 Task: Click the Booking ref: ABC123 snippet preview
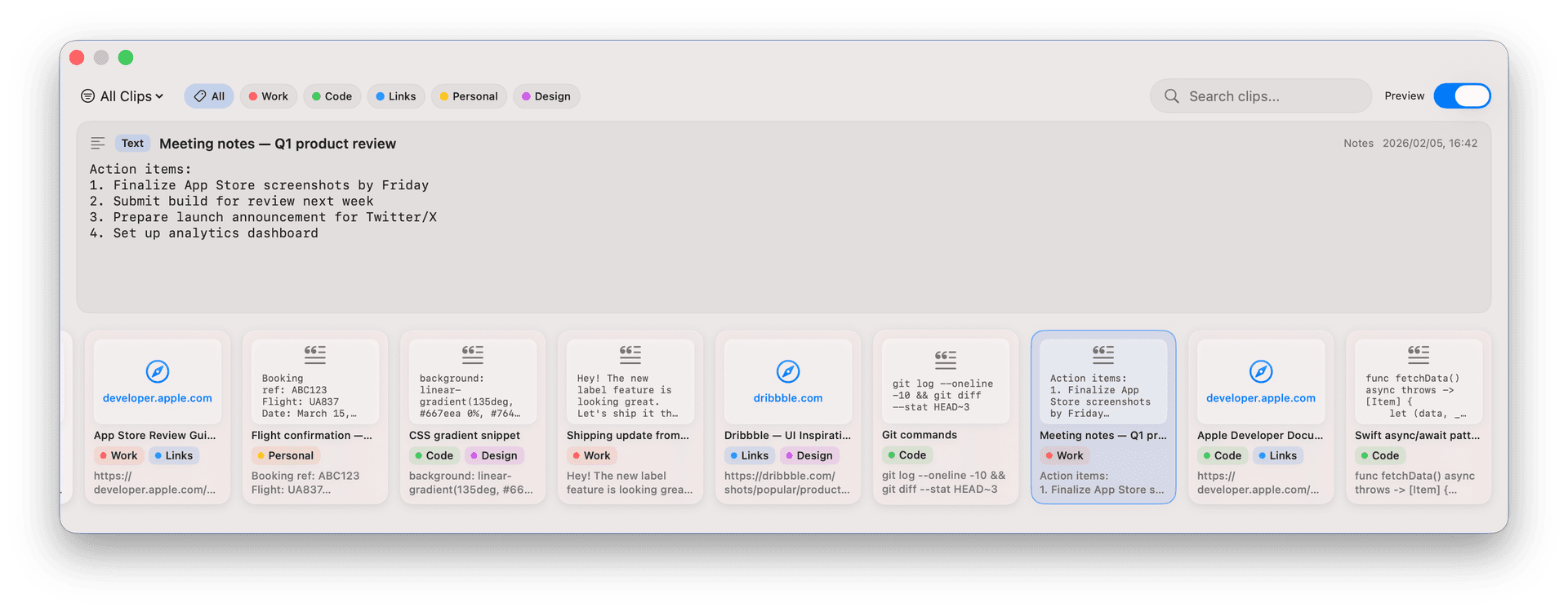pos(309,396)
